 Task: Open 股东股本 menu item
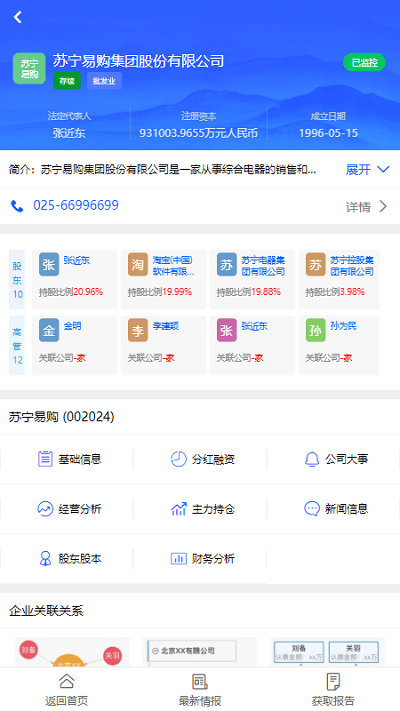click(67, 559)
